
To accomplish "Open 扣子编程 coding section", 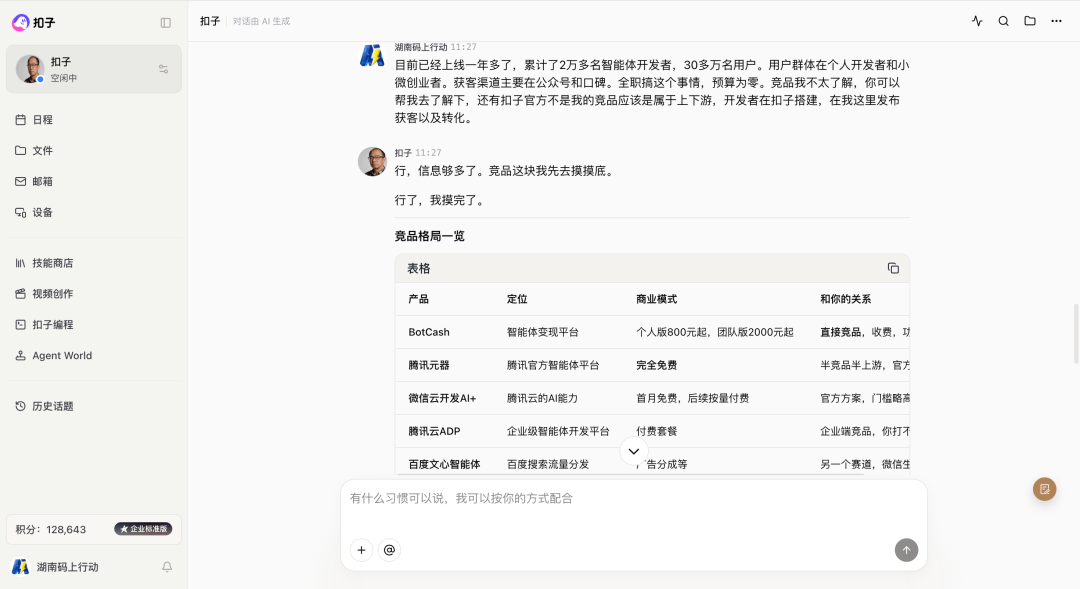I will point(94,324).
